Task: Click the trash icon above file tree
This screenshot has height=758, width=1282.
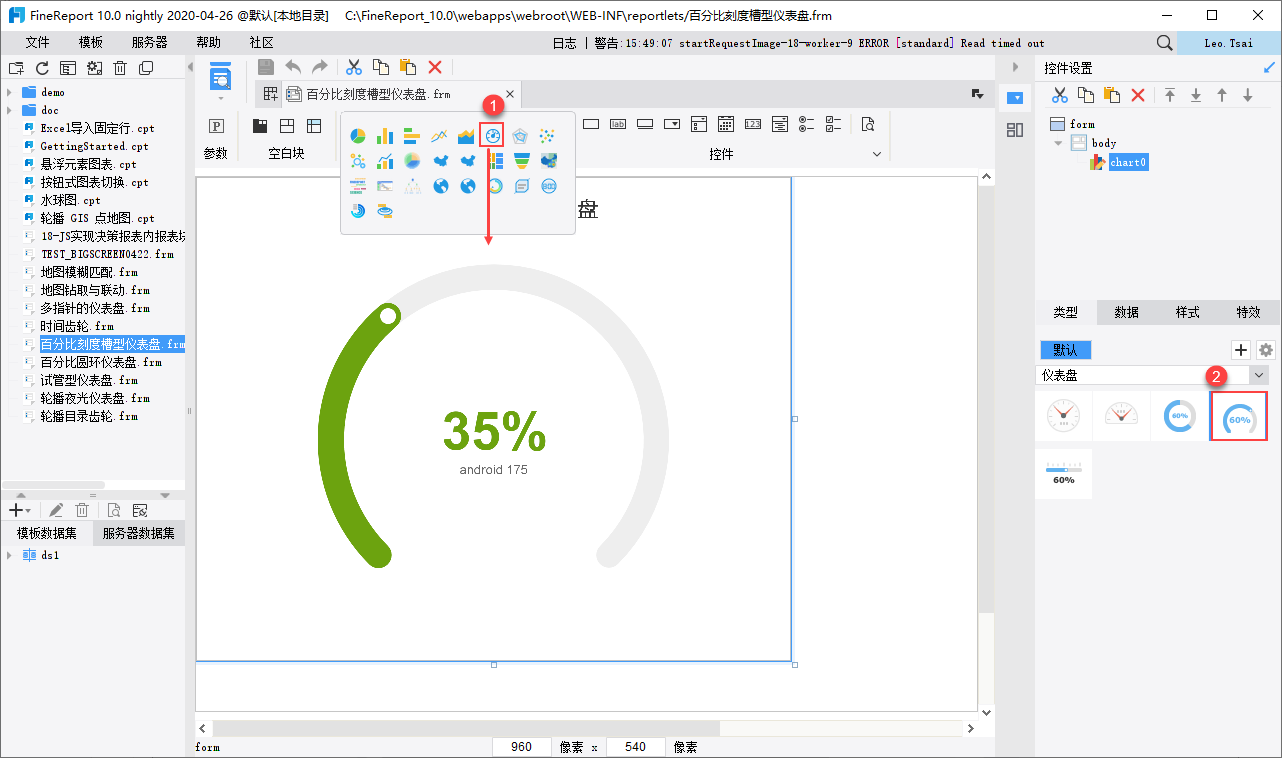Action: tap(120, 68)
